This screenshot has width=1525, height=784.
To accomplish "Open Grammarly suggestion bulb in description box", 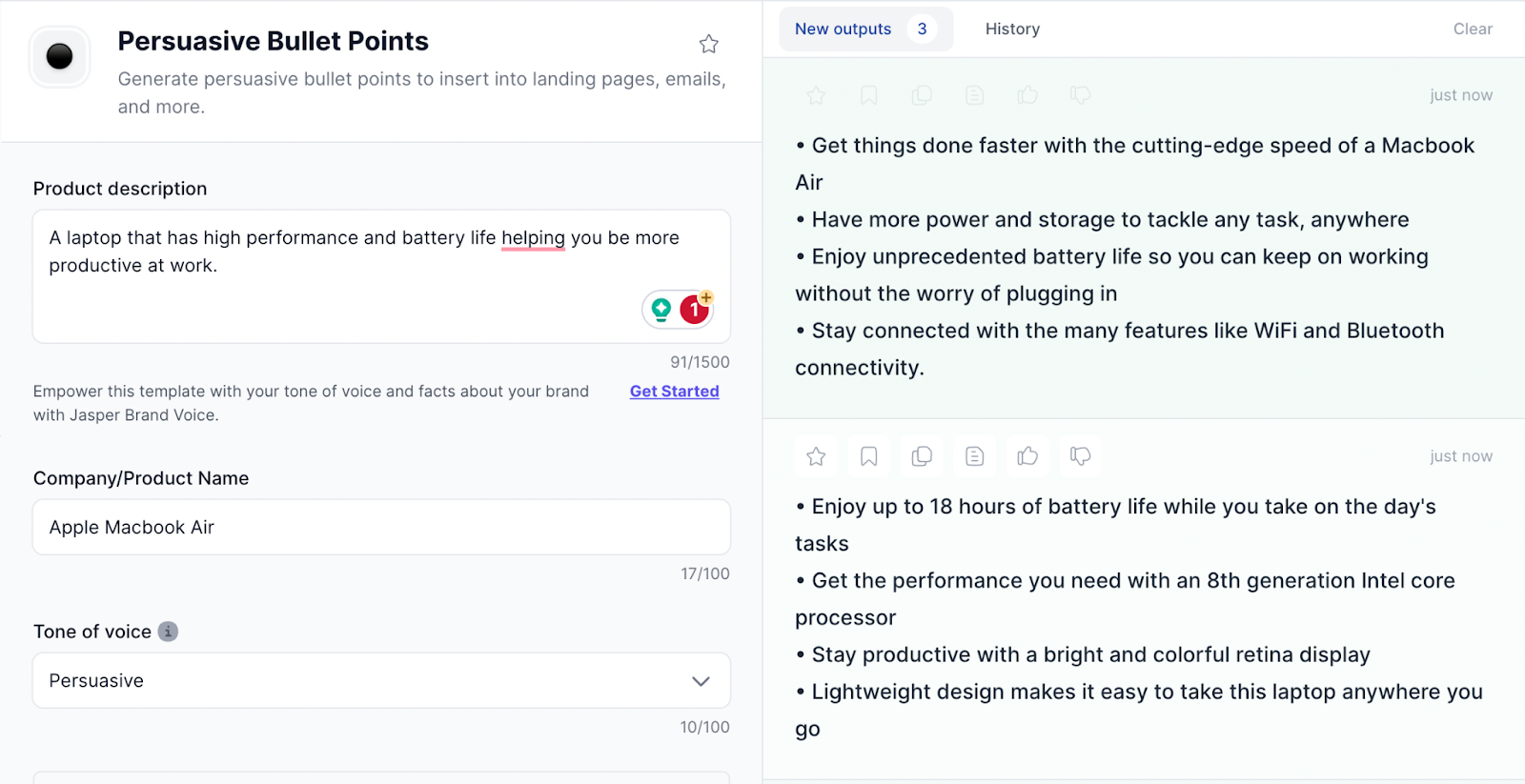I will 661,310.
